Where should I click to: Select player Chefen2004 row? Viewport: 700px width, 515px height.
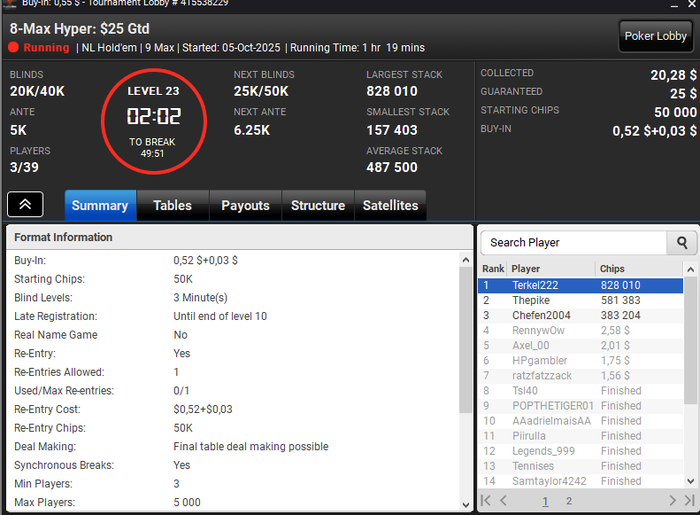pos(581,316)
